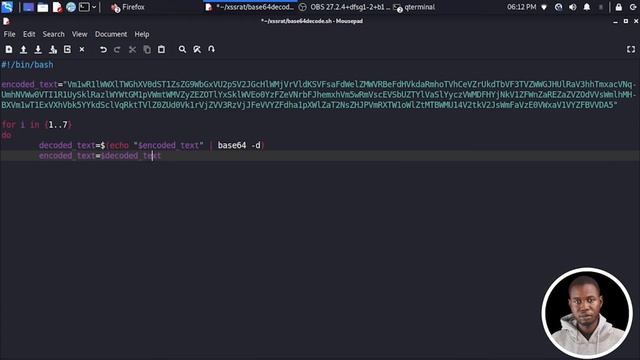Close the document with toolbar X icon
The width and height of the screenshot is (640, 360).
click(x=82, y=49)
